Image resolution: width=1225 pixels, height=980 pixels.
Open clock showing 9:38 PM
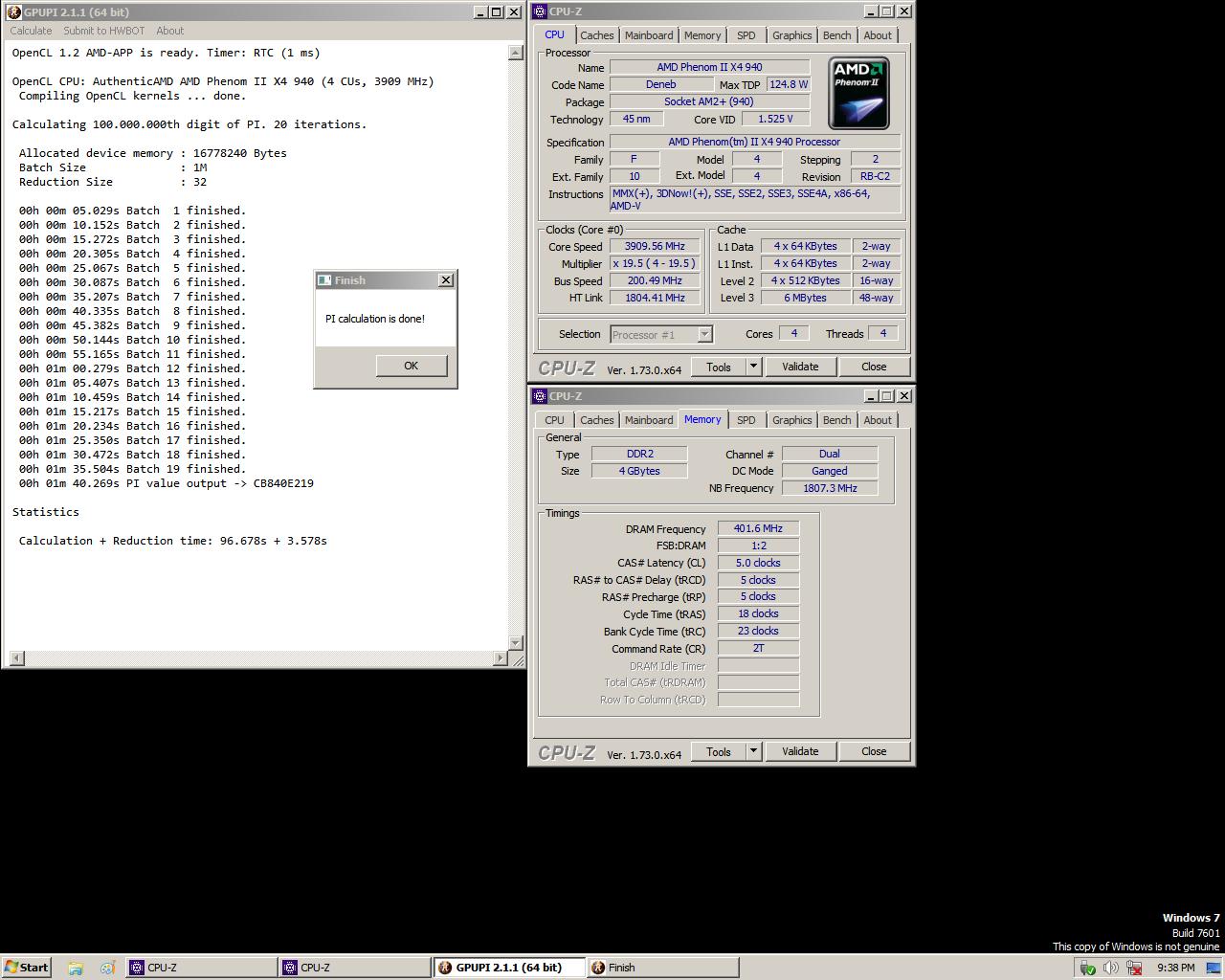pyautogui.click(x=1175, y=968)
